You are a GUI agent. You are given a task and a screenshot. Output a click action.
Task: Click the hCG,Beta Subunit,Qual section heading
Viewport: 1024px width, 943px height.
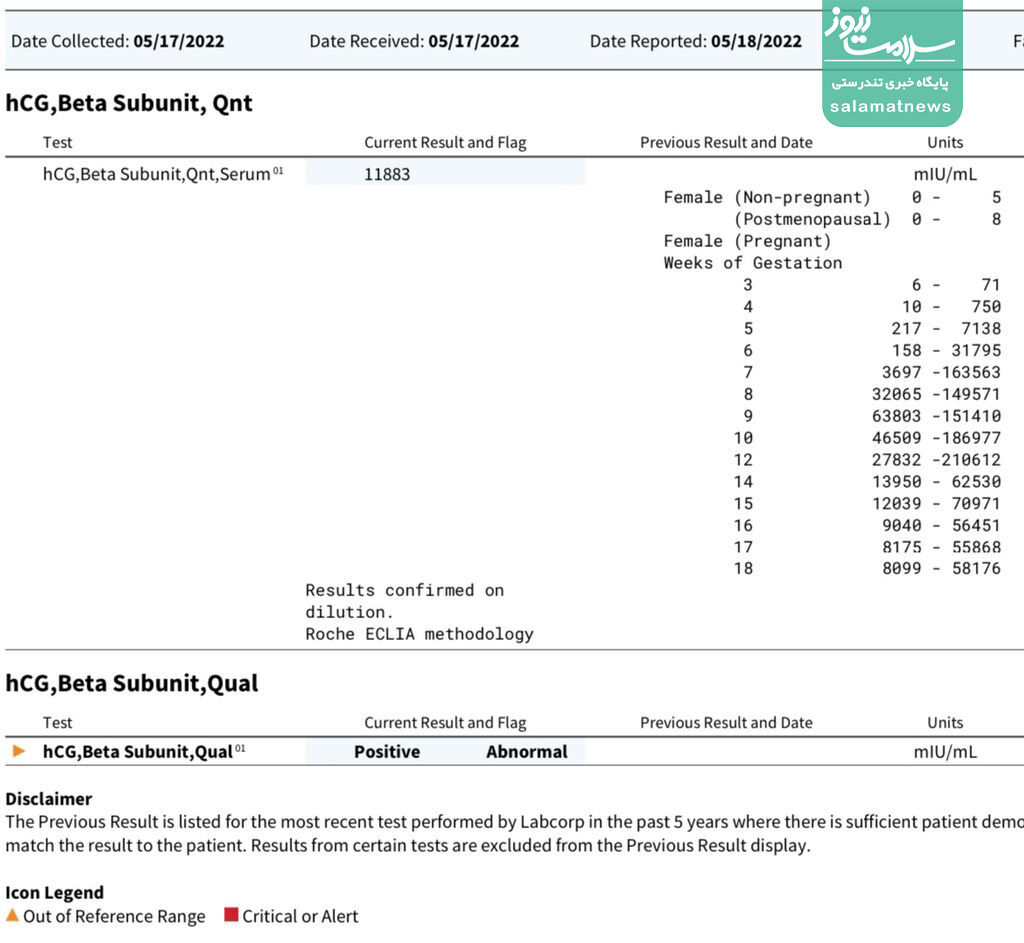132,683
